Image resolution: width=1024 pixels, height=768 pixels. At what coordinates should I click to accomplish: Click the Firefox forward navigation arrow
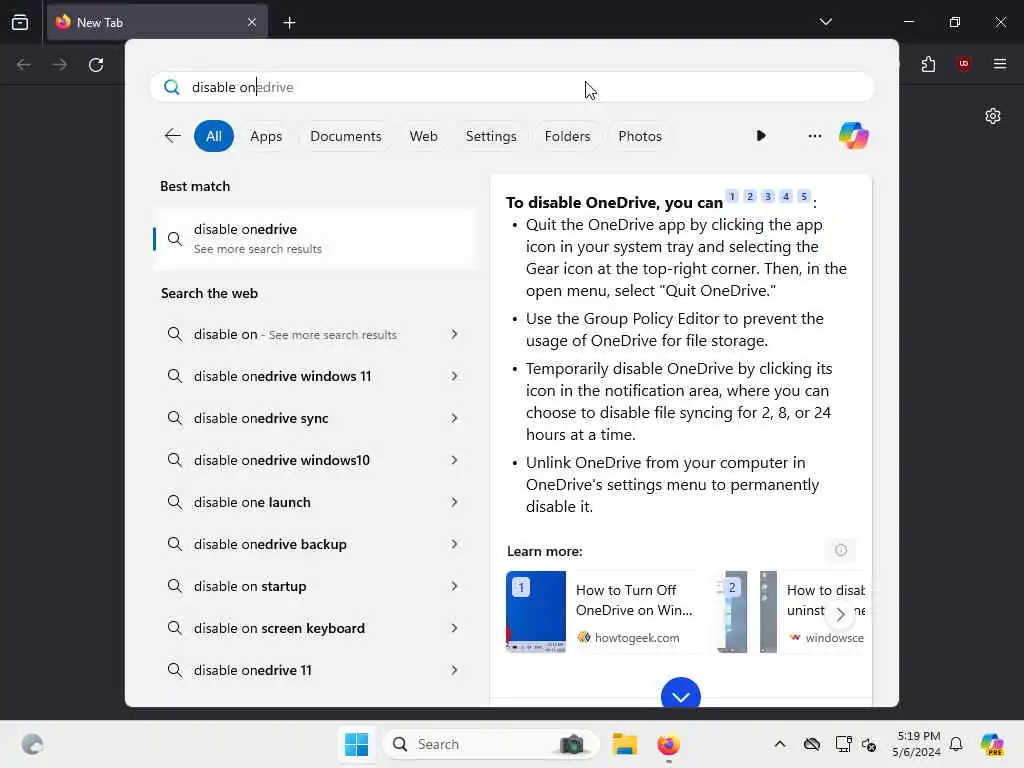tap(59, 65)
